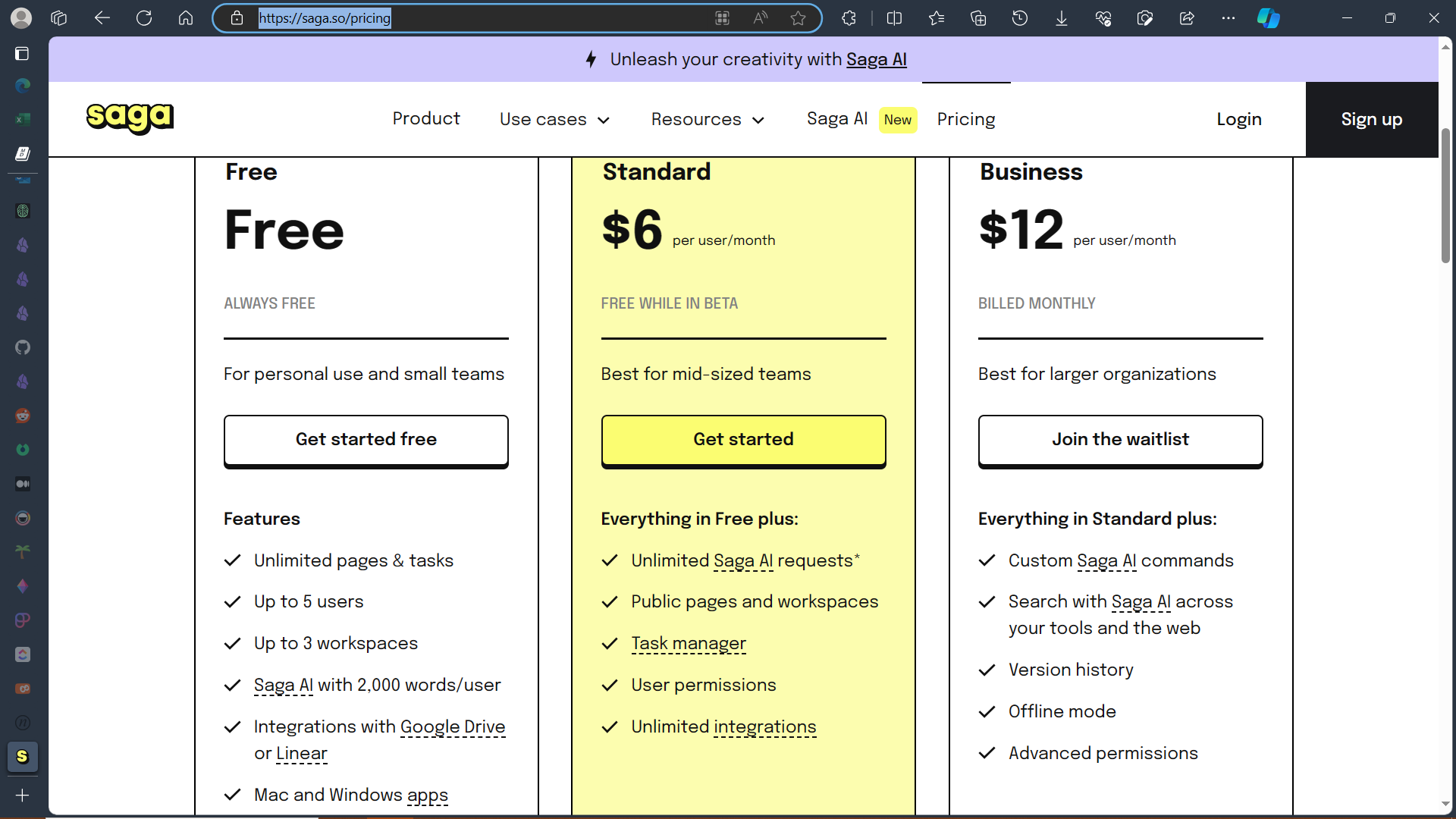
Task: Click the Task manager link
Action: click(689, 644)
